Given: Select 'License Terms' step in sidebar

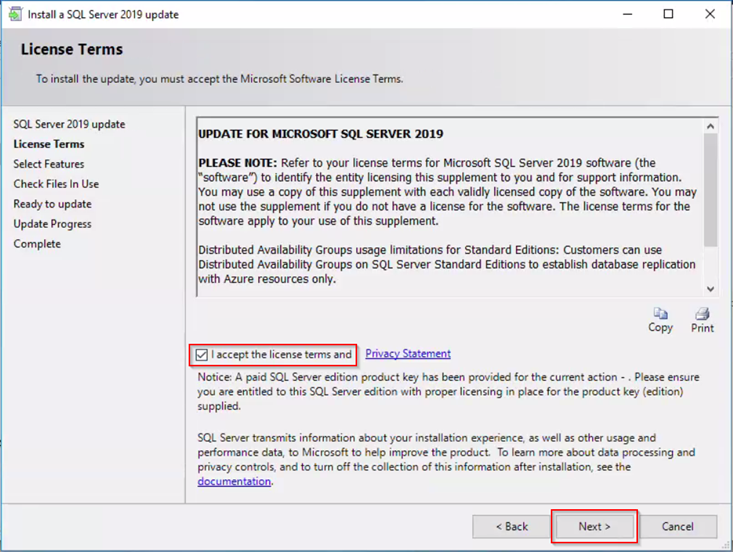Looking at the screenshot, I should [49, 144].
